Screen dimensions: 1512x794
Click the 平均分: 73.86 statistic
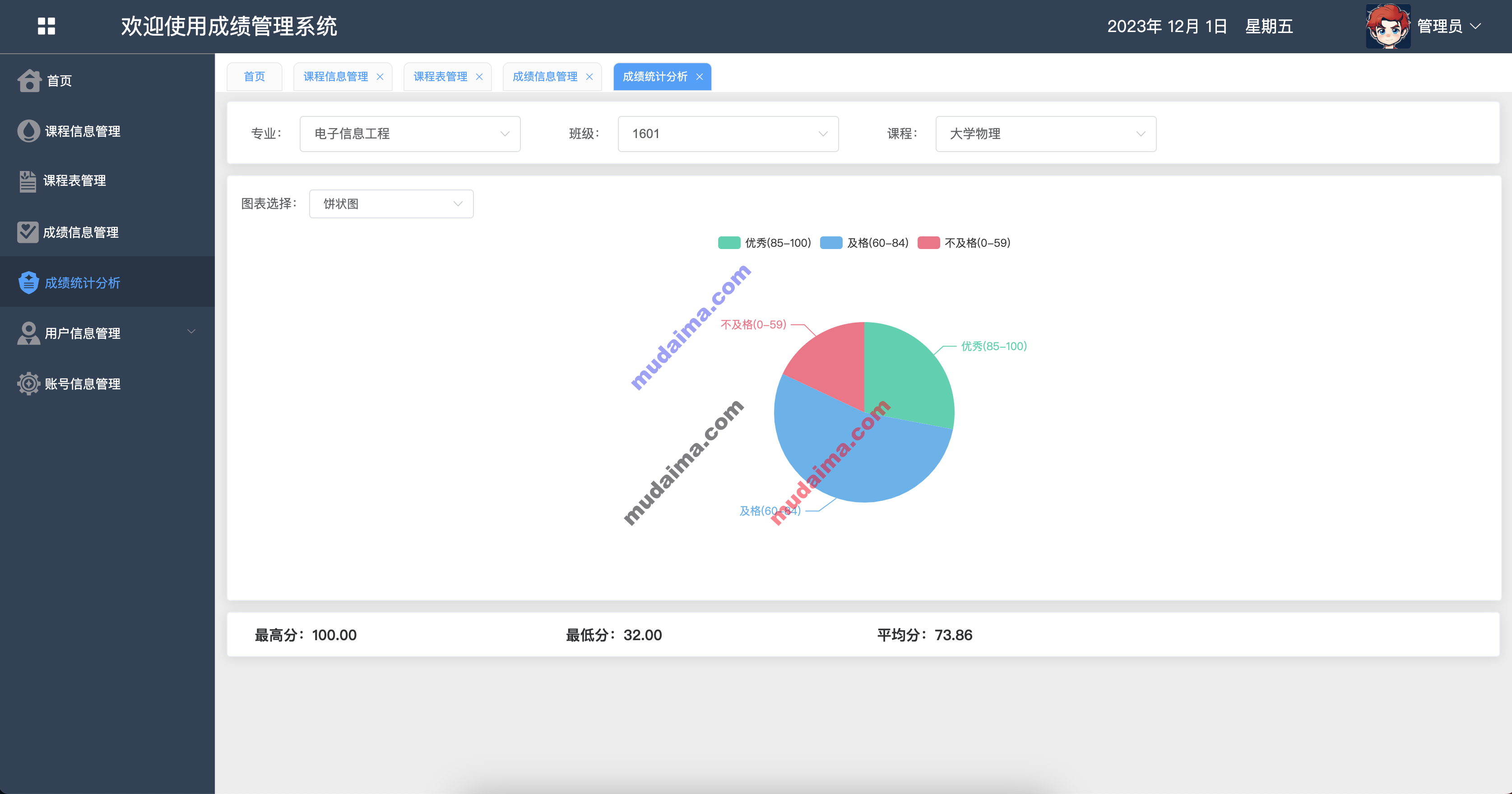pos(924,635)
